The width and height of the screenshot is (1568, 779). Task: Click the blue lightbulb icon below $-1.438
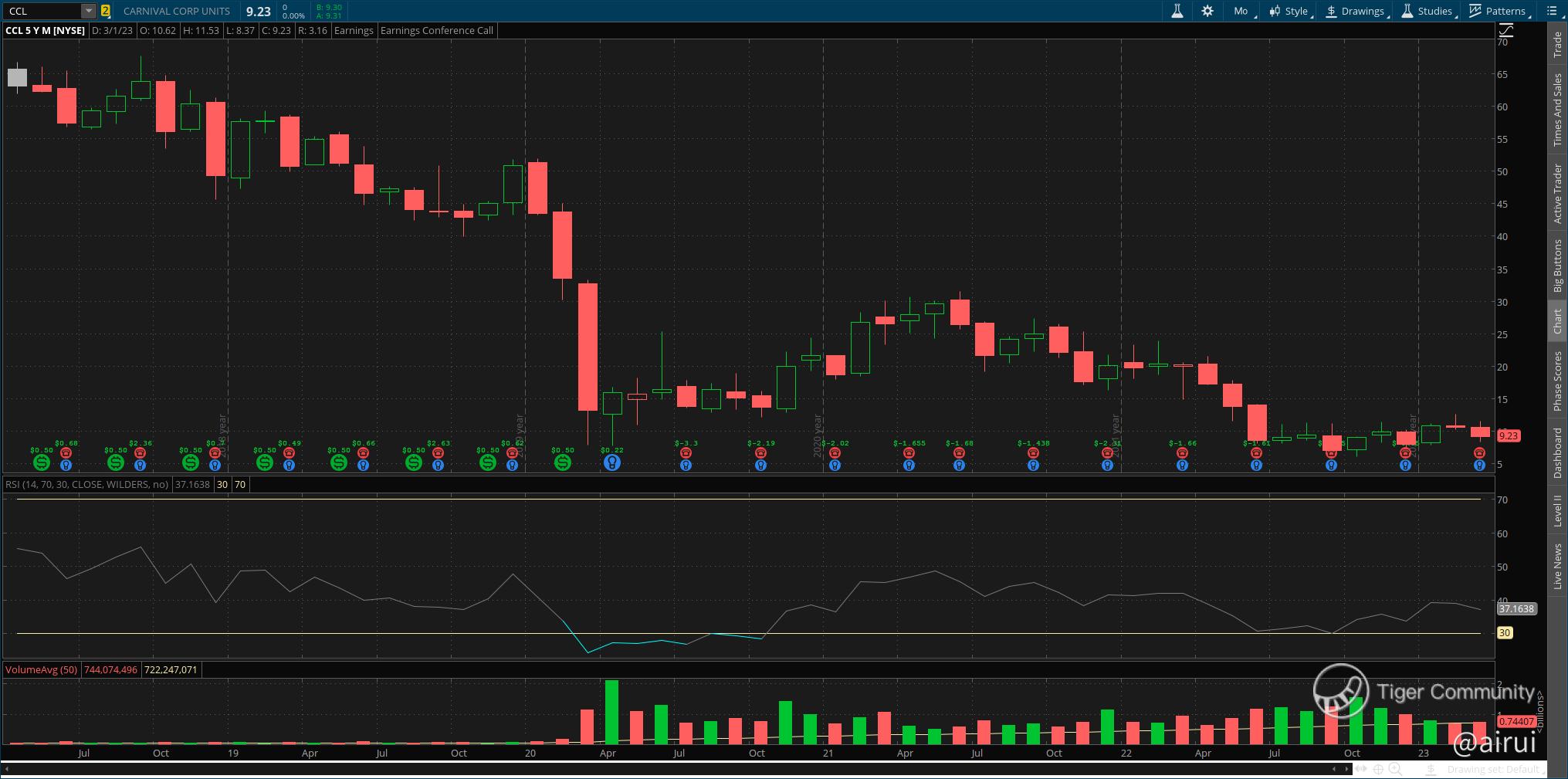pos(1033,466)
